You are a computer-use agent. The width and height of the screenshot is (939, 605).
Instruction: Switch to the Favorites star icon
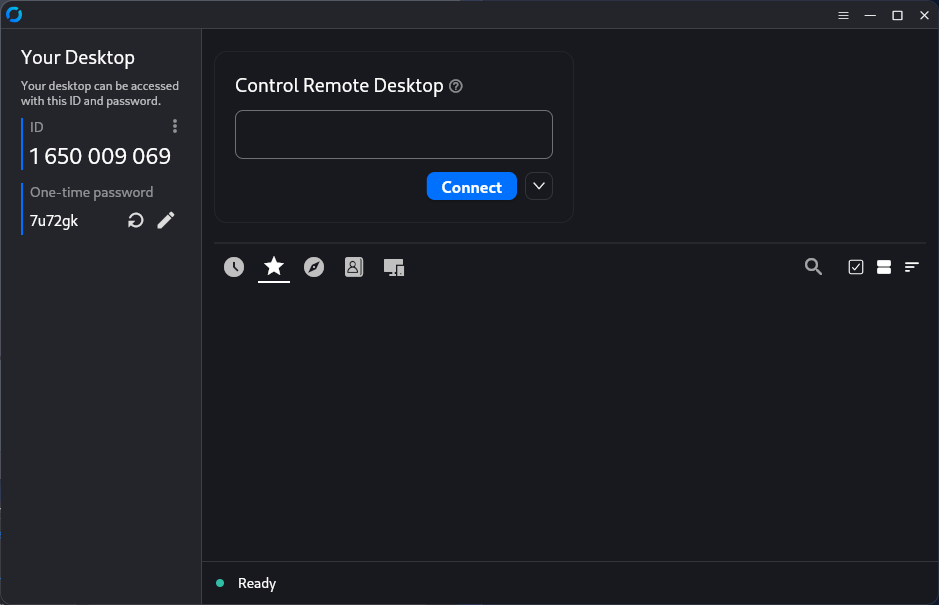click(273, 267)
